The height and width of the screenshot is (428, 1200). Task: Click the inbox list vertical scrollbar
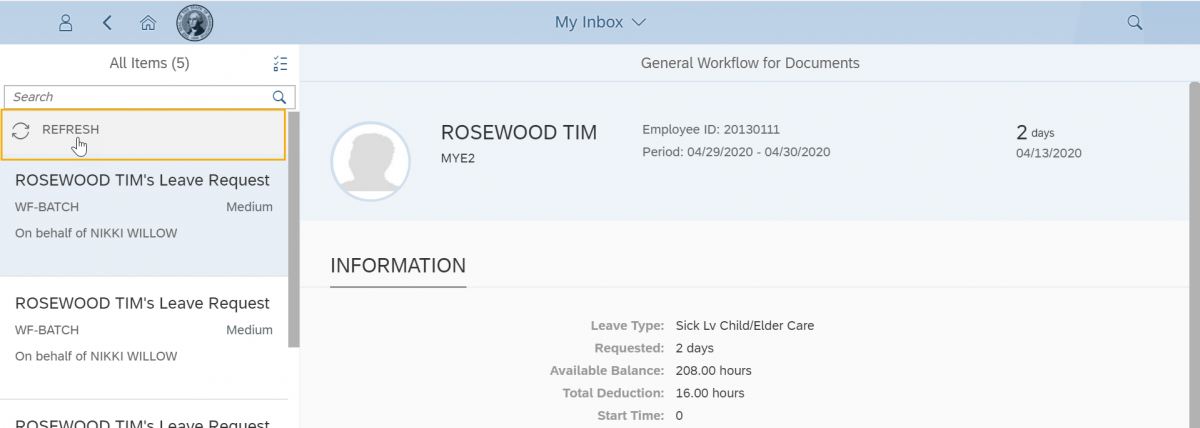pos(293,230)
